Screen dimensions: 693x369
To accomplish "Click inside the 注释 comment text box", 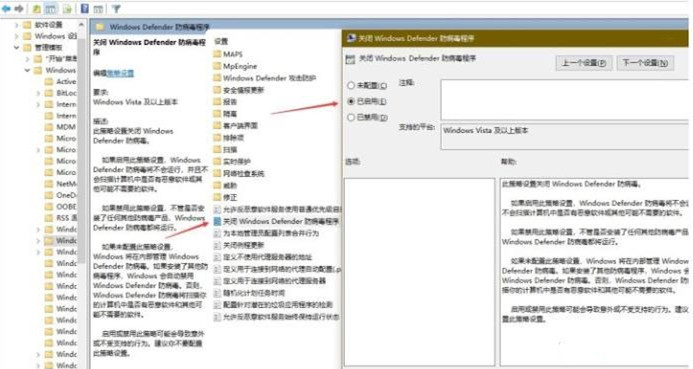I will coord(564,100).
